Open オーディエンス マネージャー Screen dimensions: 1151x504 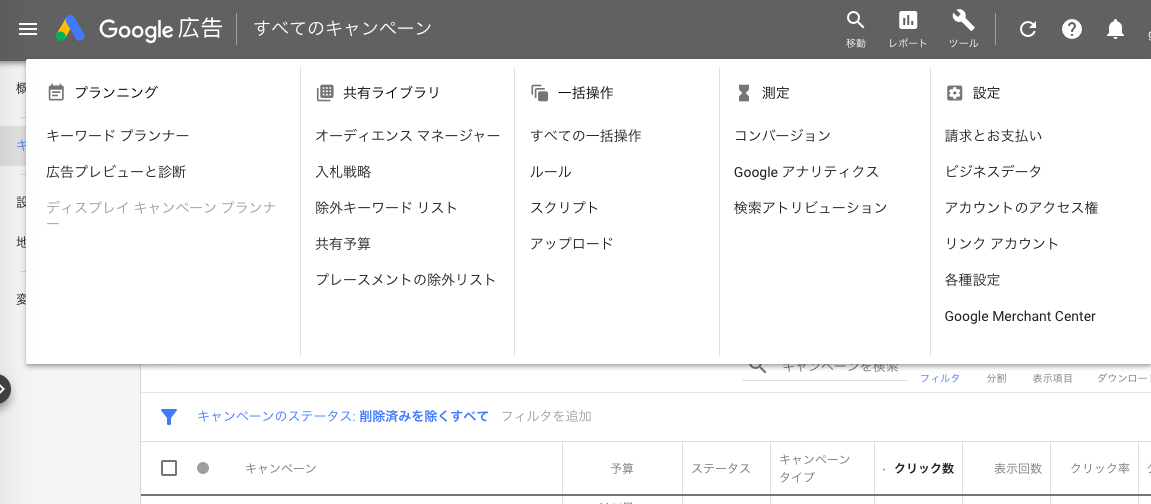tap(407, 136)
